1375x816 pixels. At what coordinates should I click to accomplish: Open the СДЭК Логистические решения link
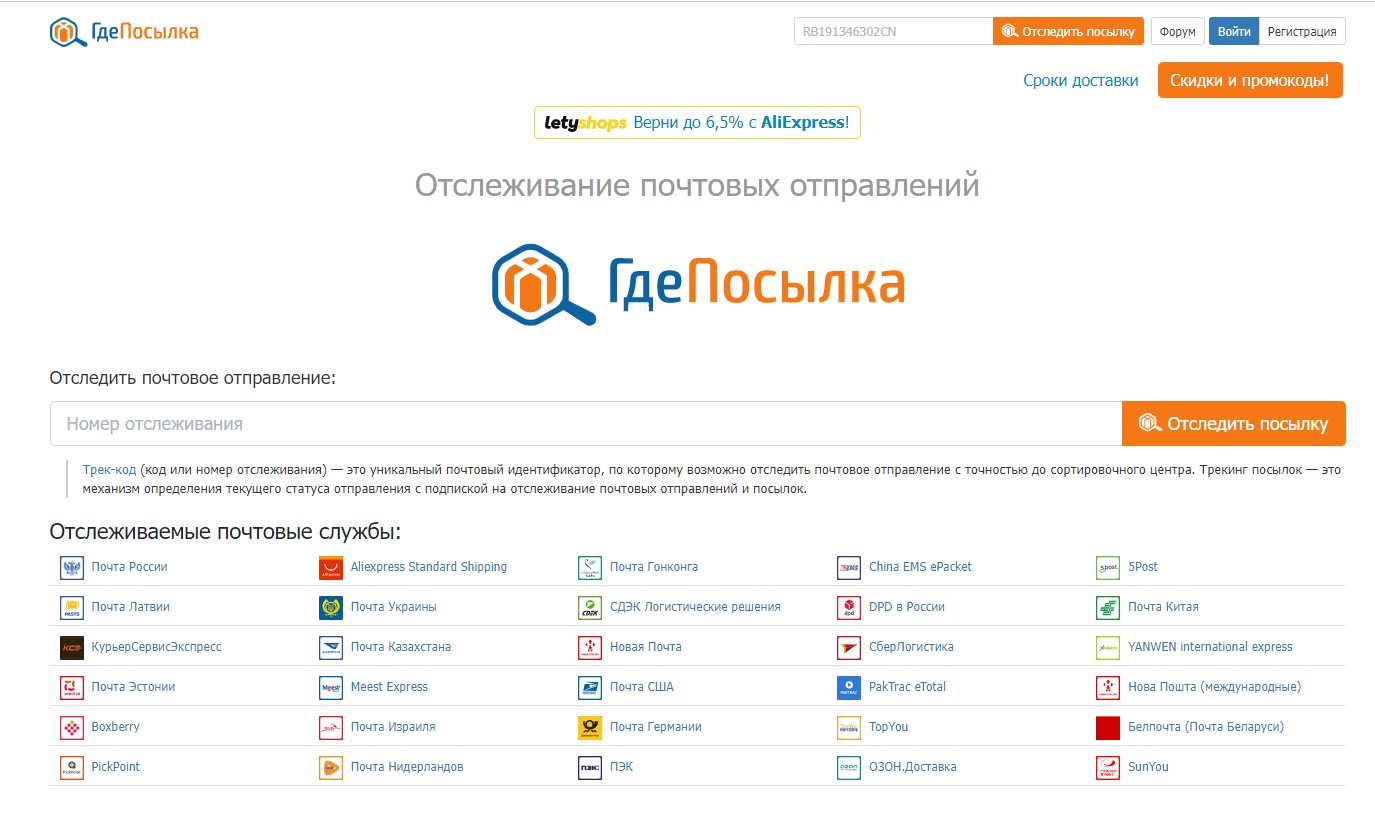[x=695, y=607]
